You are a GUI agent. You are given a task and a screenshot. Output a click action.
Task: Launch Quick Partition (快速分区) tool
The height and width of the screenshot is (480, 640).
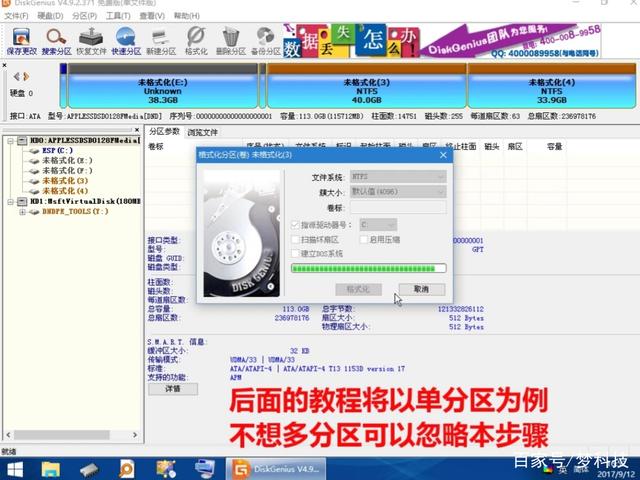[126, 41]
